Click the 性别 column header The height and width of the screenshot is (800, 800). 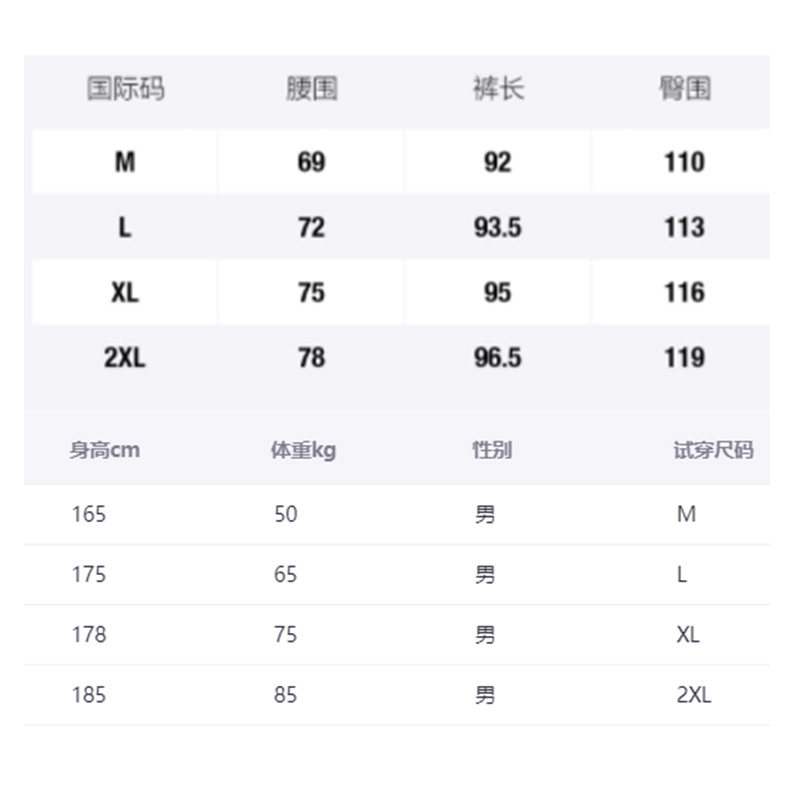(x=491, y=450)
